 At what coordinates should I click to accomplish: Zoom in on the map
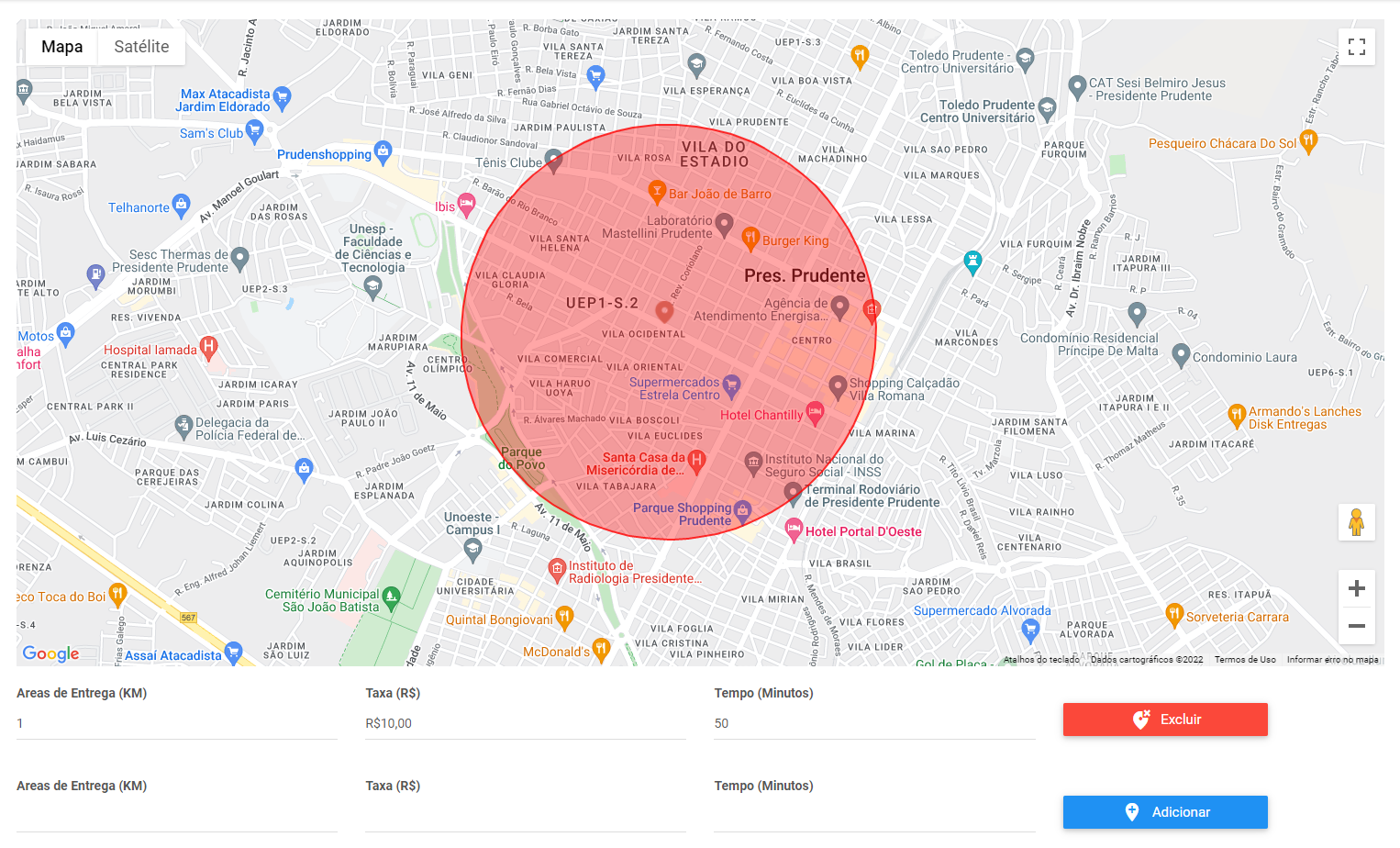[1357, 588]
